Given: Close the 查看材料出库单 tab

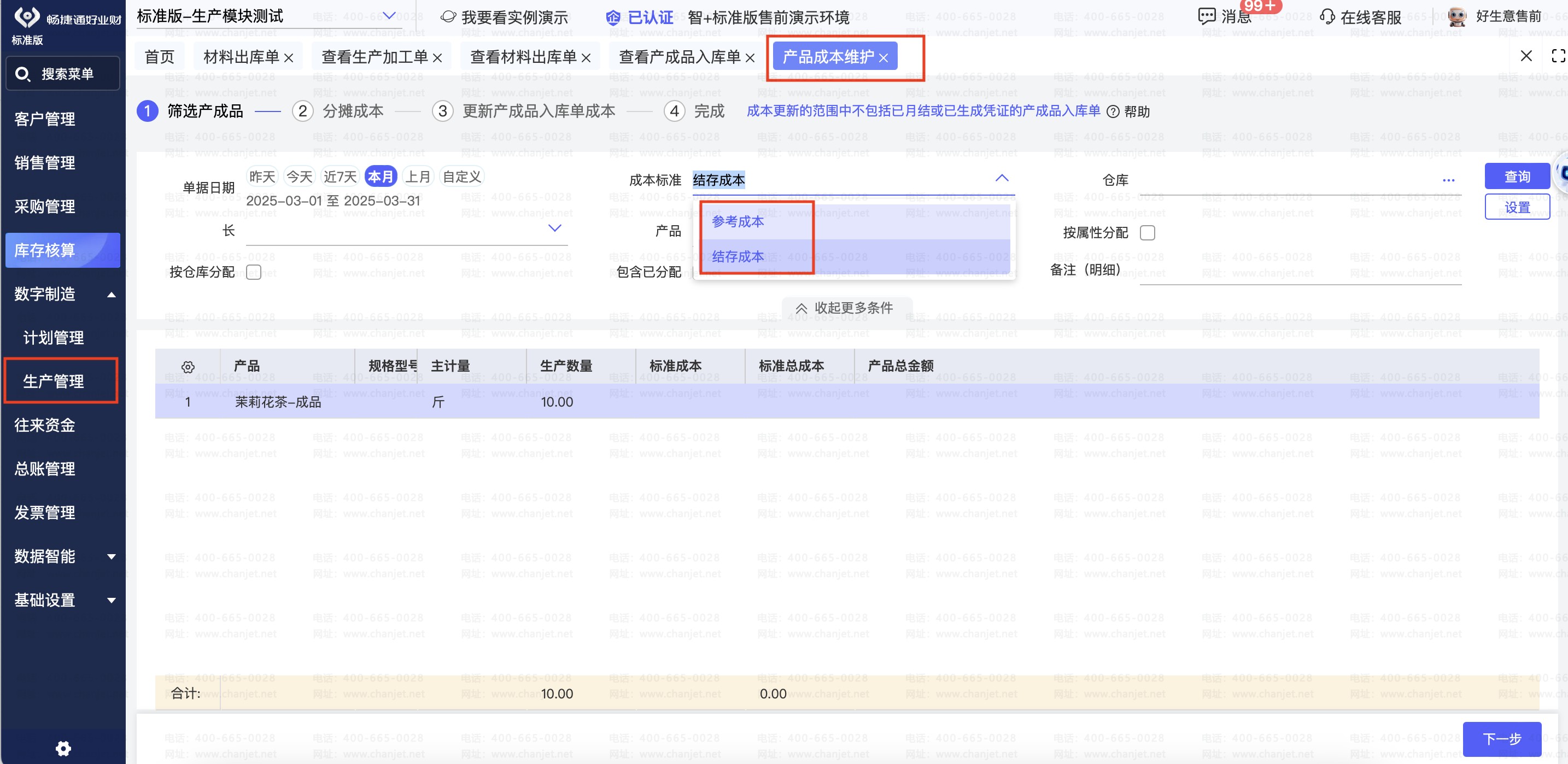Looking at the screenshot, I should coord(586,58).
